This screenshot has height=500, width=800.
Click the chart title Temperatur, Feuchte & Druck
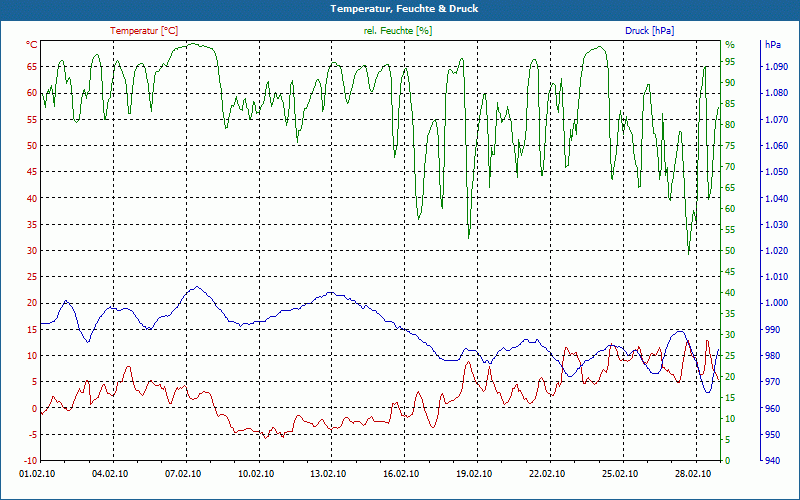(x=404, y=9)
